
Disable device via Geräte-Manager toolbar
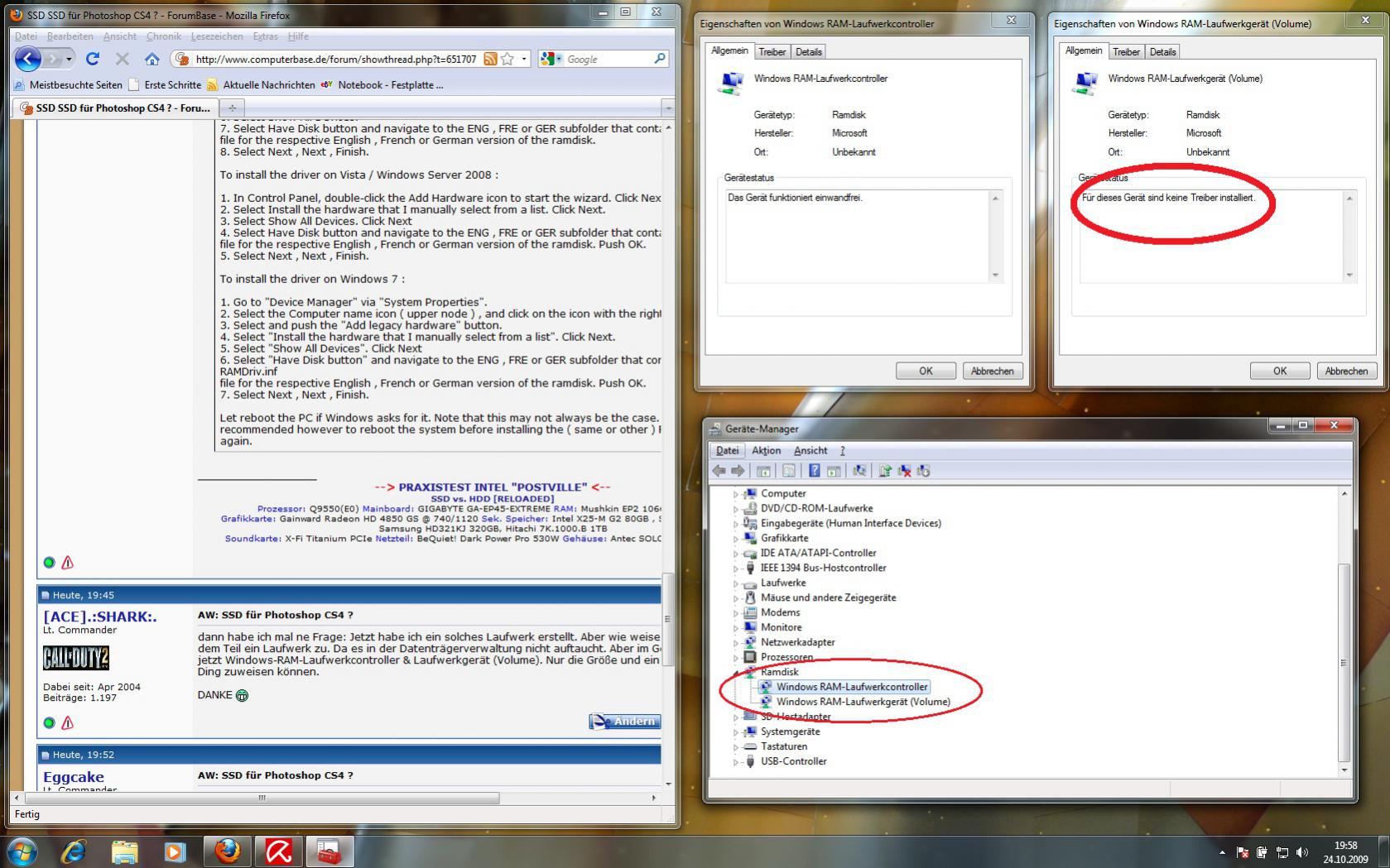[x=924, y=471]
